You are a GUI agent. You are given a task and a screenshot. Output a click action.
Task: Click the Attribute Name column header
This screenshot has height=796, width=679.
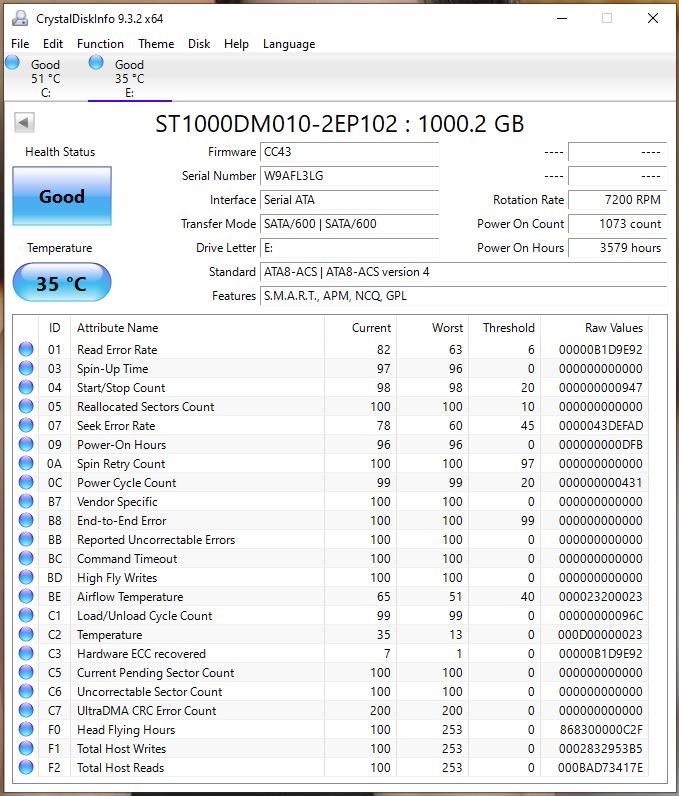tap(118, 328)
